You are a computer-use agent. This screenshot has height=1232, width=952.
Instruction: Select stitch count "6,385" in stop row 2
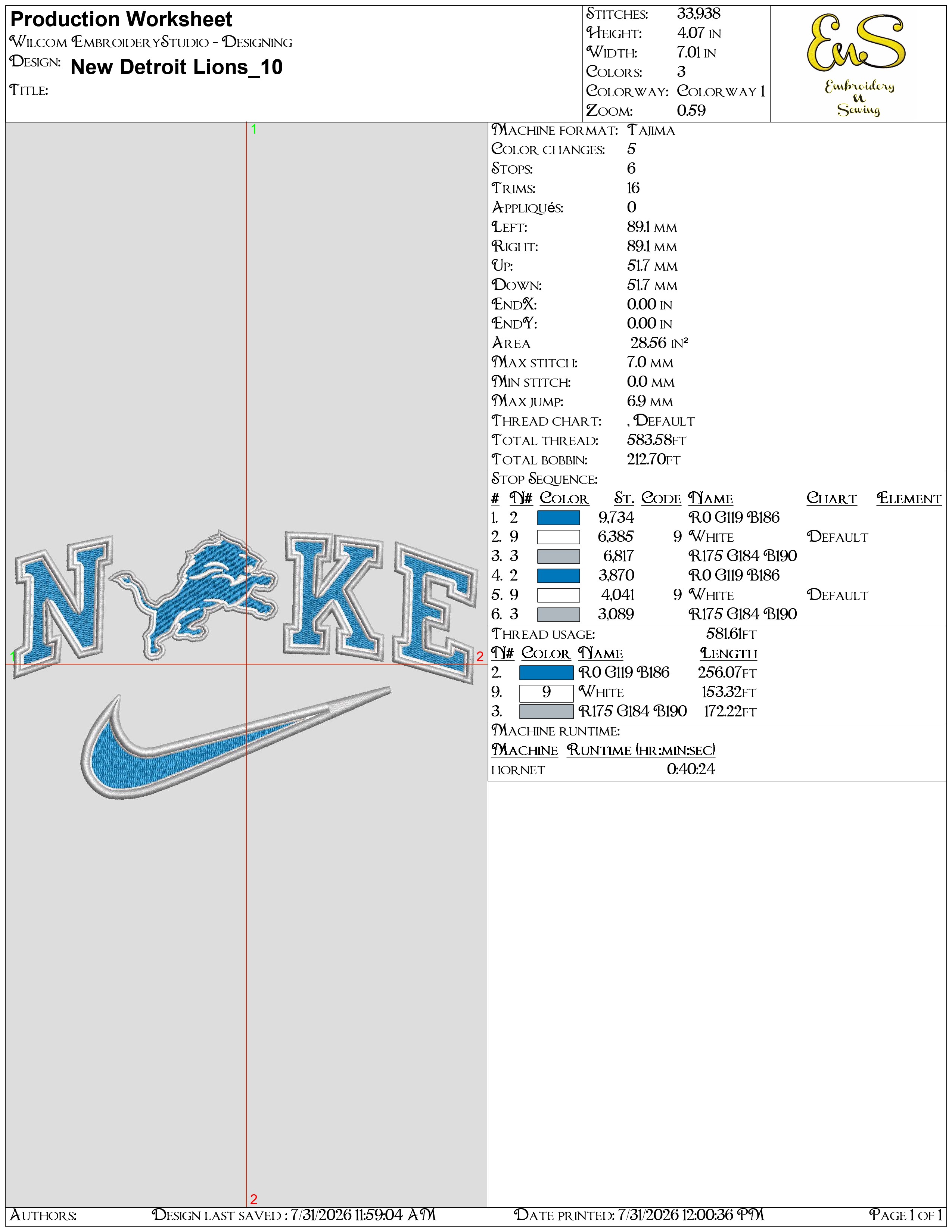[x=615, y=537]
